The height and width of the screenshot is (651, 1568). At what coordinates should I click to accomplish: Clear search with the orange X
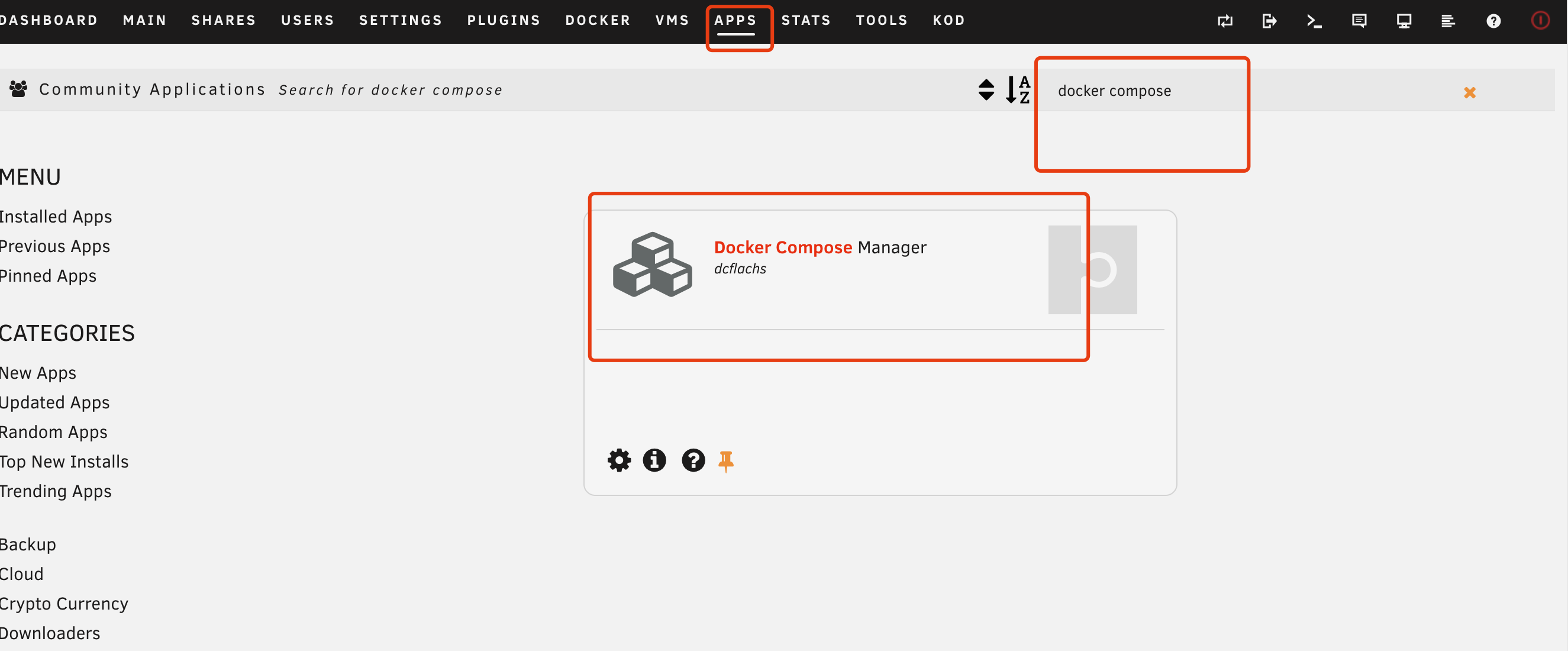point(1469,92)
